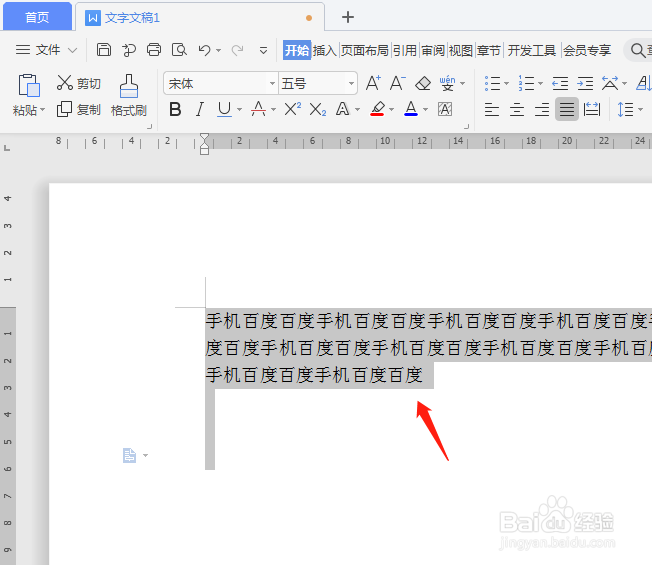Screen dimensions: 652x565
Task: Switch to the 审阅 (Review) tab
Action: [433, 51]
